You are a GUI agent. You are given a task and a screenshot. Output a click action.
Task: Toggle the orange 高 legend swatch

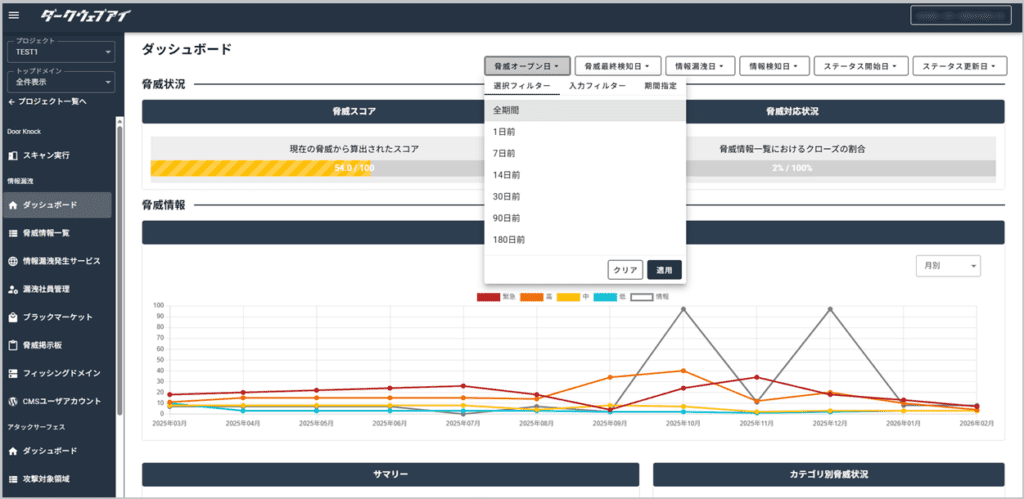[x=532, y=297]
